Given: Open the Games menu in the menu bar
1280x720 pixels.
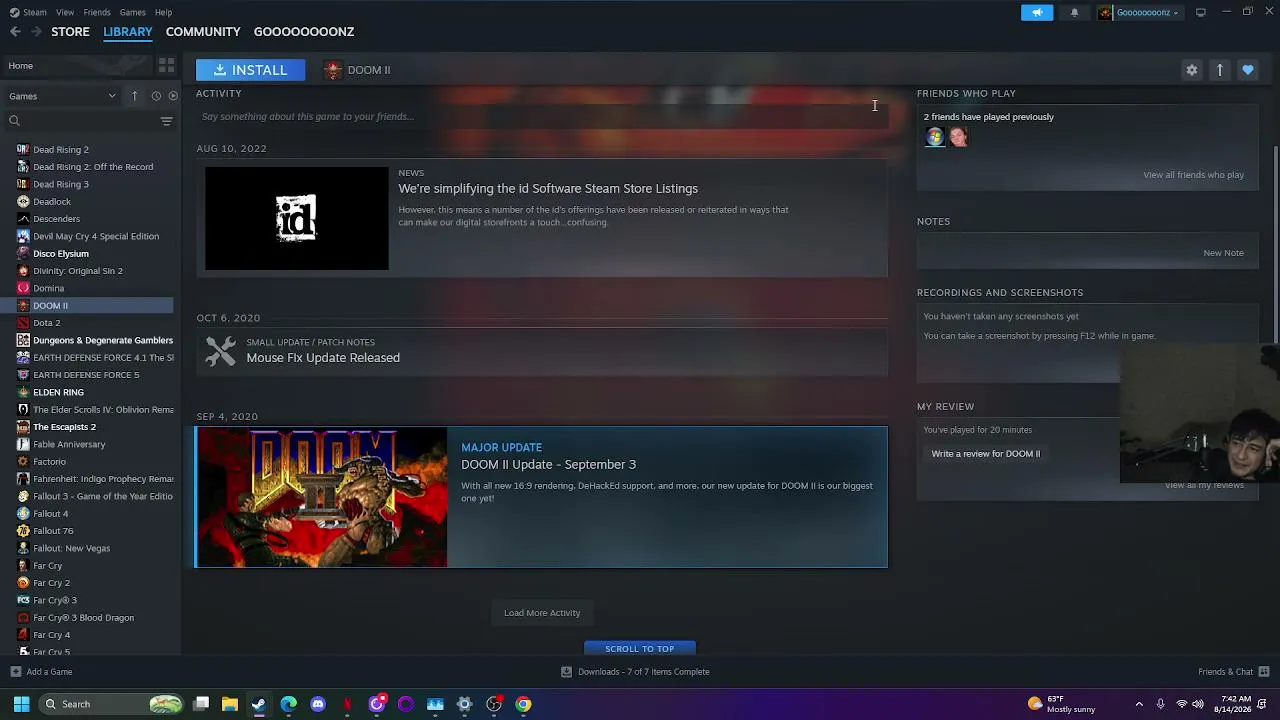Looking at the screenshot, I should (132, 12).
